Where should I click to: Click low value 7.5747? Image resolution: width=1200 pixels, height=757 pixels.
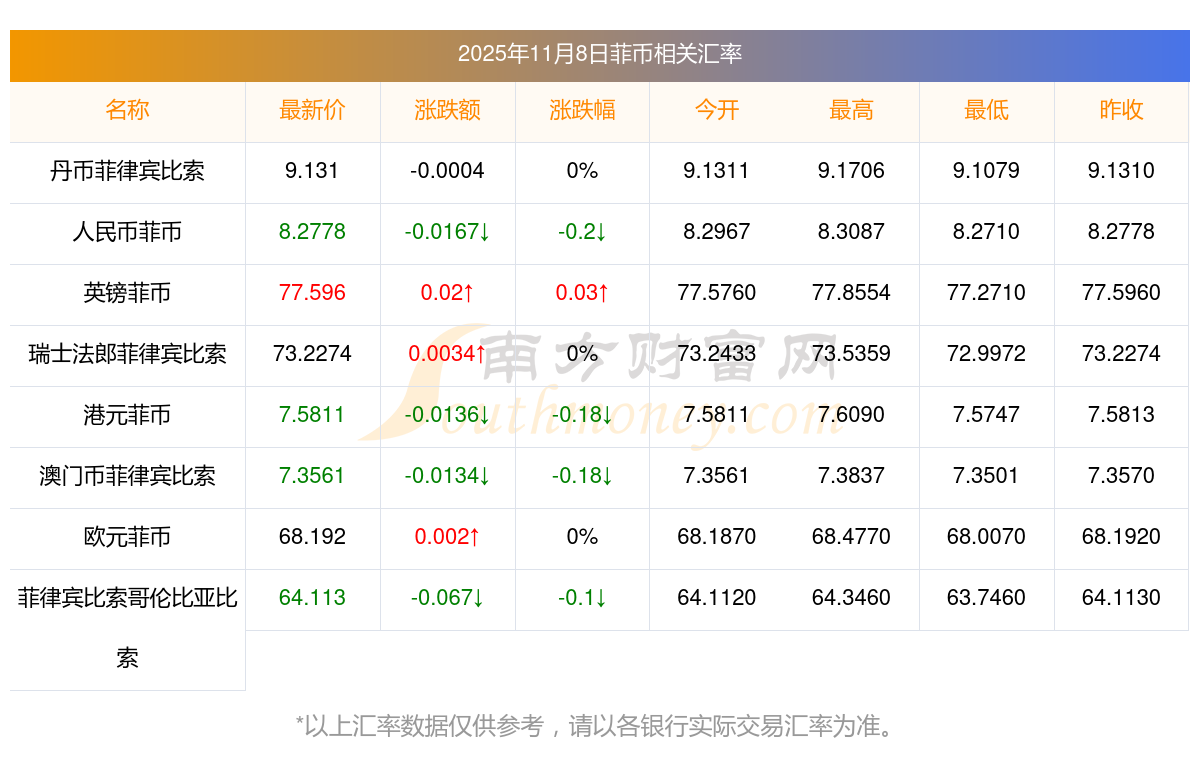click(x=986, y=415)
